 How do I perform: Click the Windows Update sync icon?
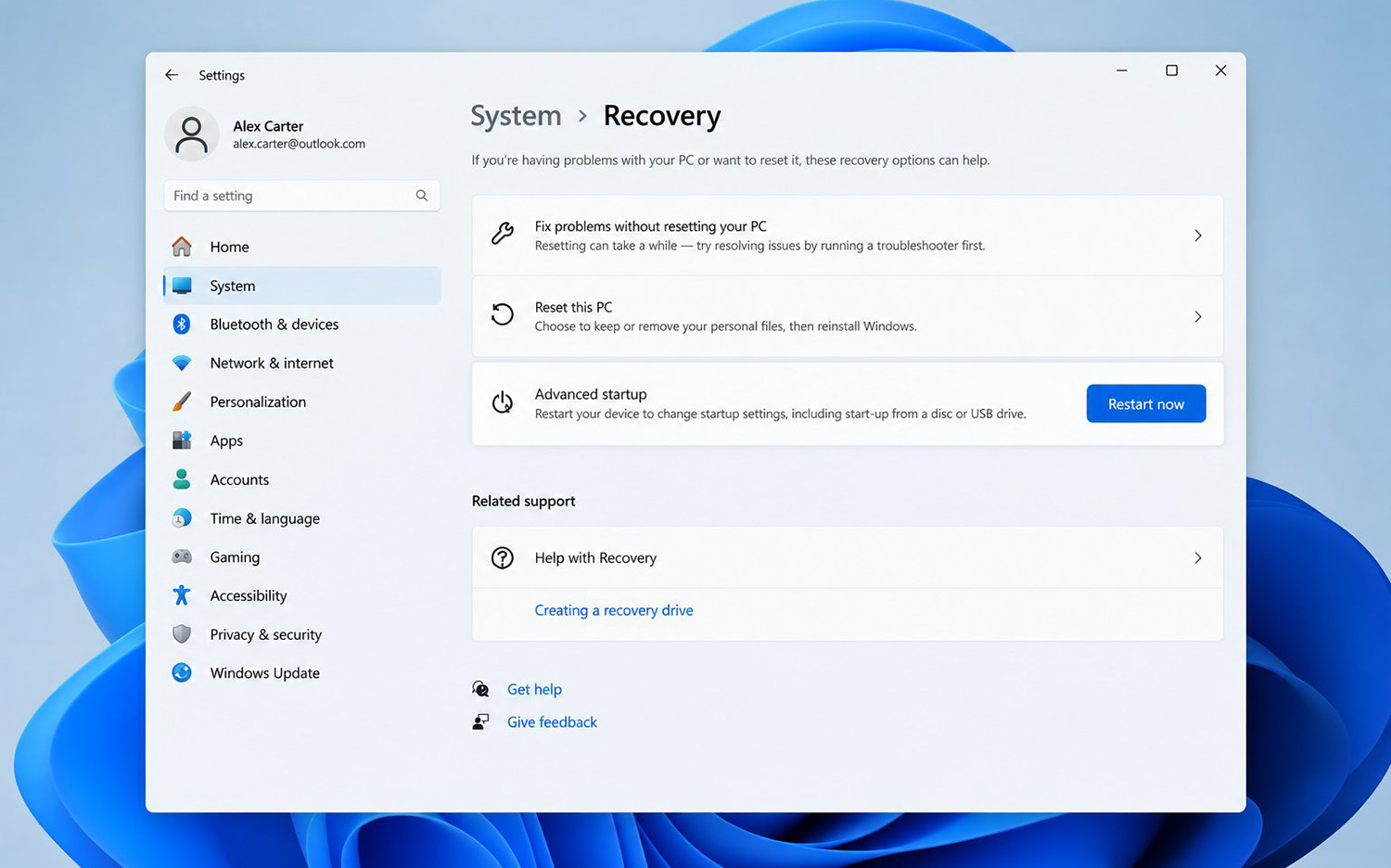[x=182, y=673]
